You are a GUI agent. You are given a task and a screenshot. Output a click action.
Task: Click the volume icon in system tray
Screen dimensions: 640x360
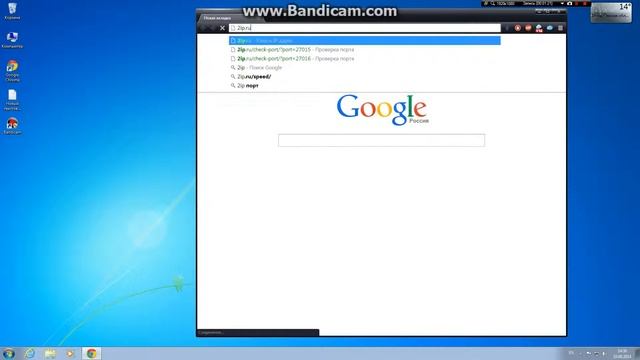coord(604,353)
